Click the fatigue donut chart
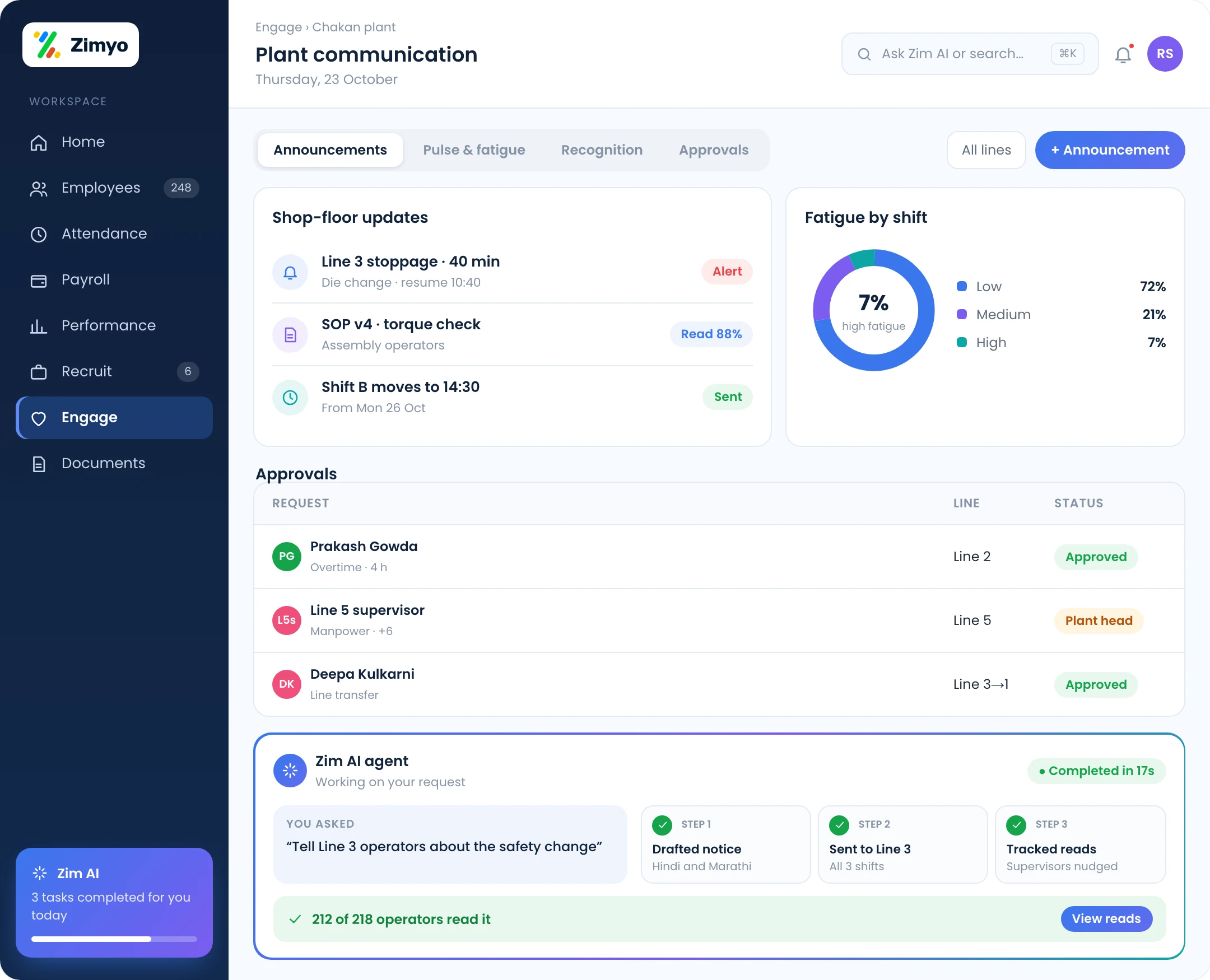The image size is (1210, 980). (x=873, y=310)
